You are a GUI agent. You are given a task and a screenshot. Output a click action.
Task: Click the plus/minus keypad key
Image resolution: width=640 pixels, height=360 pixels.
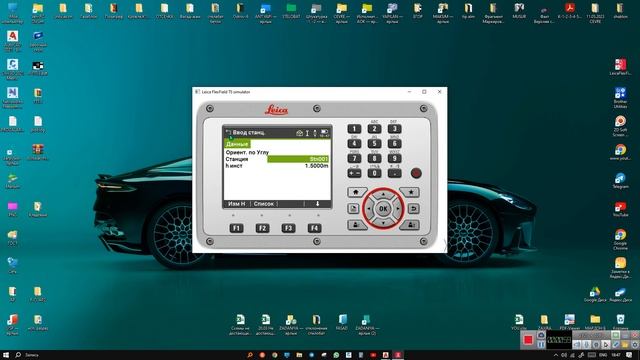tap(354, 173)
